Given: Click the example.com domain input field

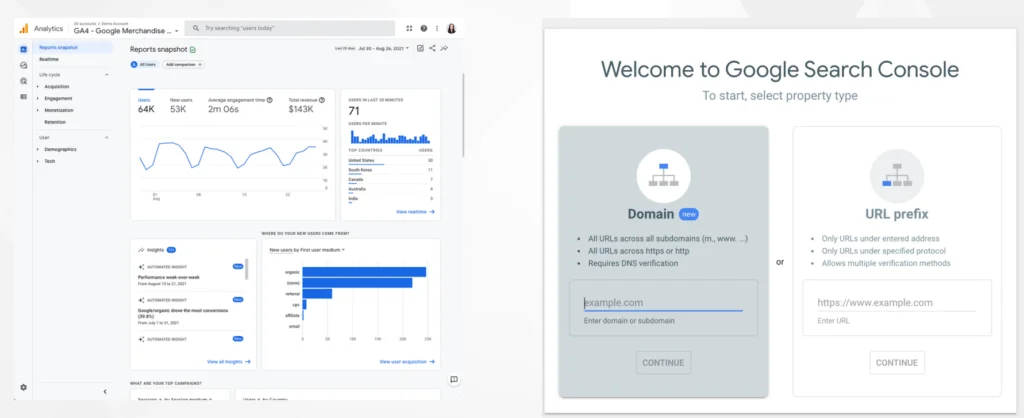Looking at the screenshot, I should pyautogui.click(x=663, y=302).
